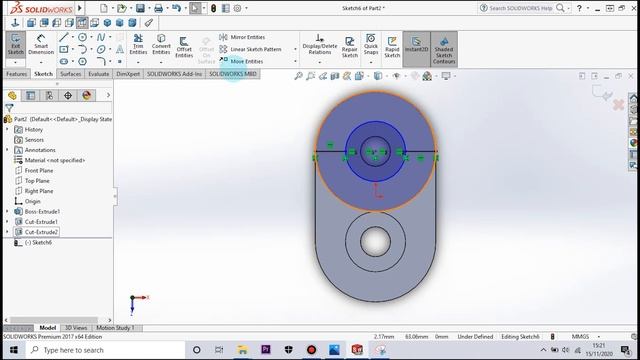Switch to the Surfaces tab
Viewport: 640px width, 360px height.
pyautogui.click(x=71, y=74)
